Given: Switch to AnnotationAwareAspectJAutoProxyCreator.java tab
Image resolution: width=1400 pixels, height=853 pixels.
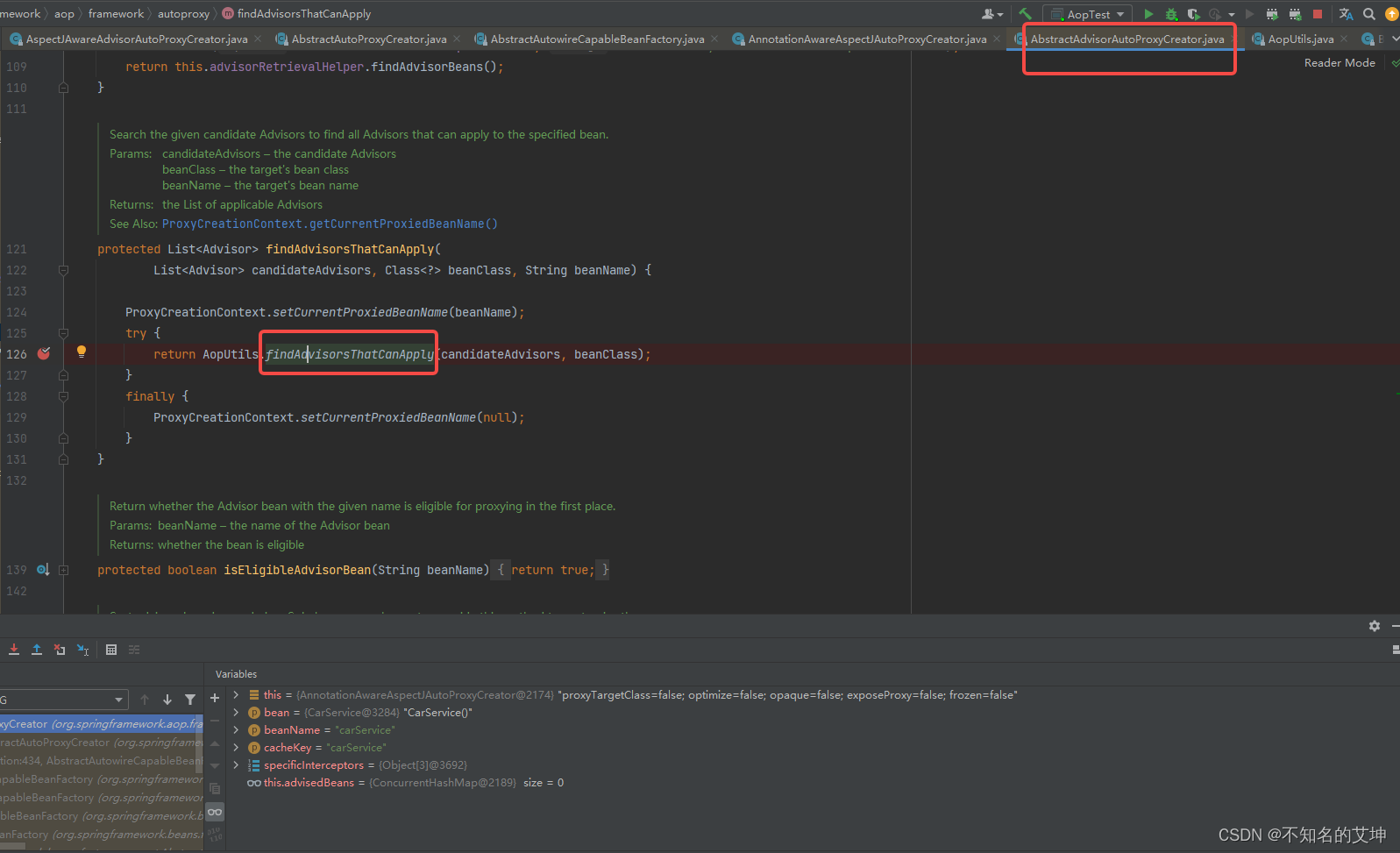Looking at the screenshot, I should point(866,39).
